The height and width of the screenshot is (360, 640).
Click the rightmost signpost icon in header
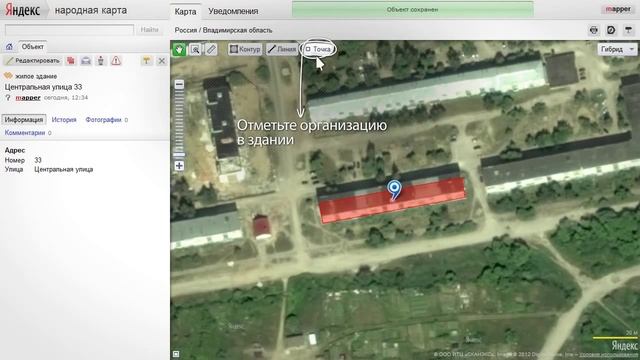point(628,30)
